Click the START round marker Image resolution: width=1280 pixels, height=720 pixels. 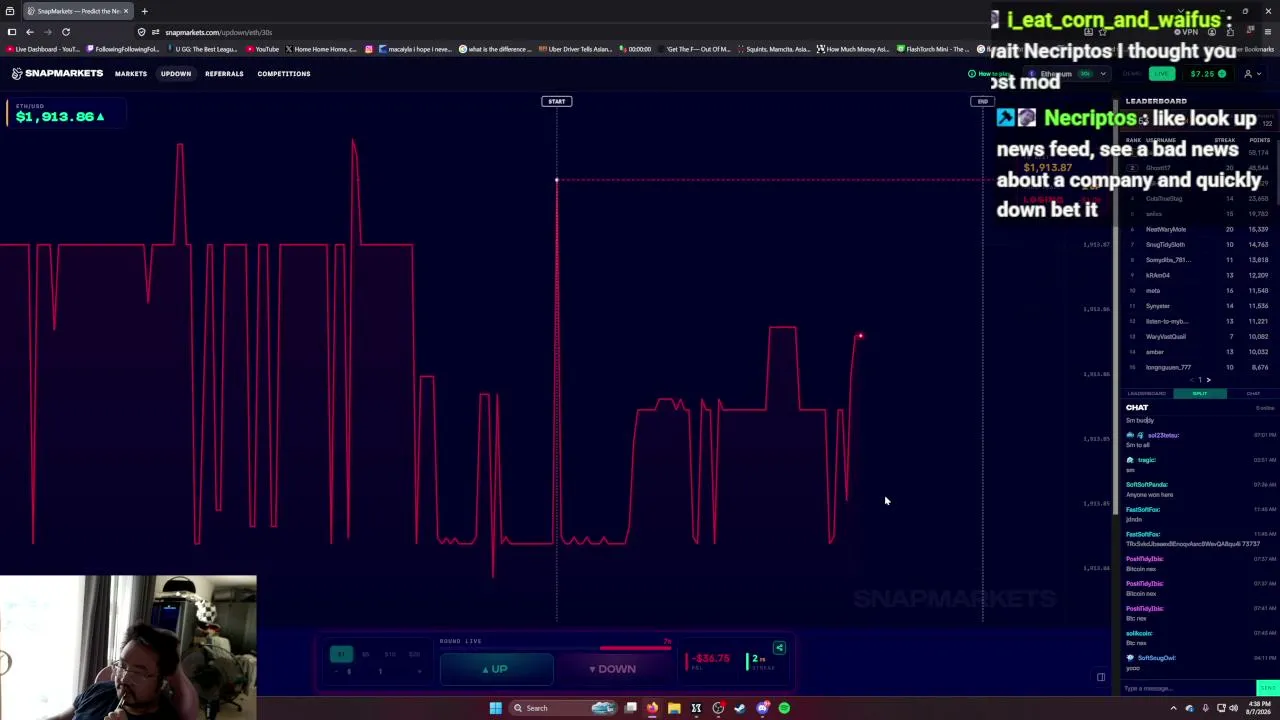coord(557,101)
